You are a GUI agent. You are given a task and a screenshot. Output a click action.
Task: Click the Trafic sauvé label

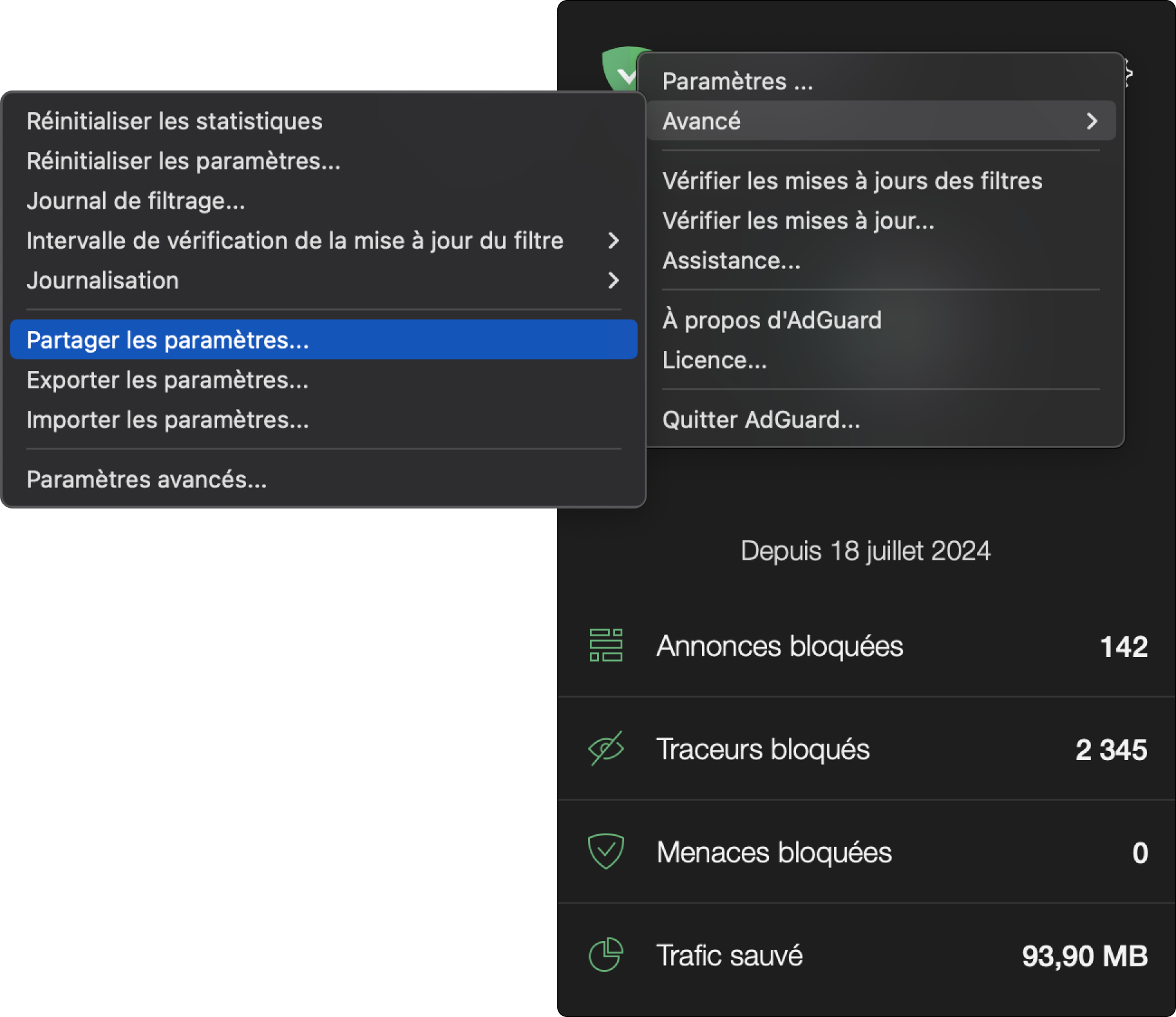[729, 955]
